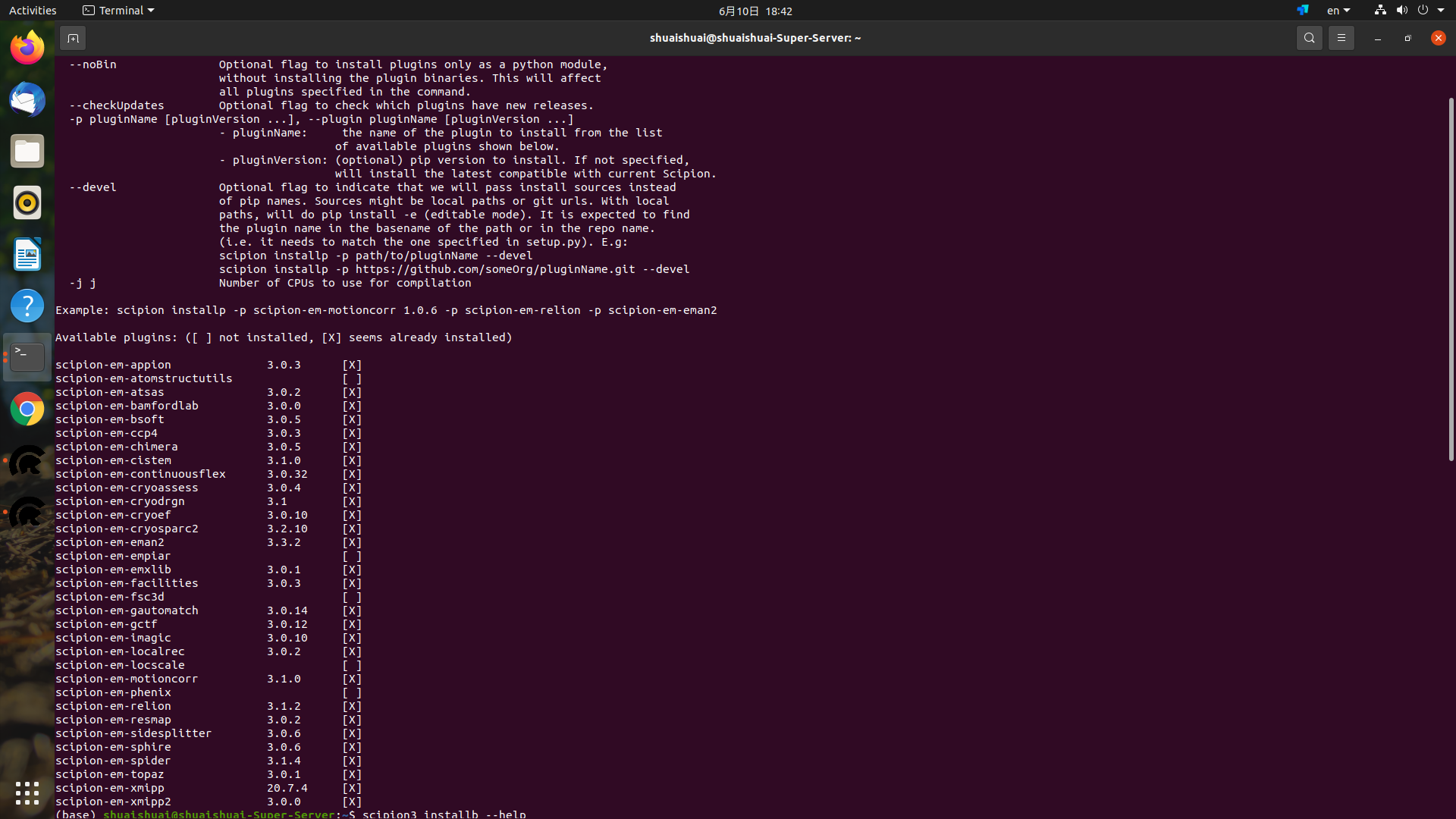Open Ubuntu Help from the dock
Screen dimensions: 1456x819
[x=27, y=306]
